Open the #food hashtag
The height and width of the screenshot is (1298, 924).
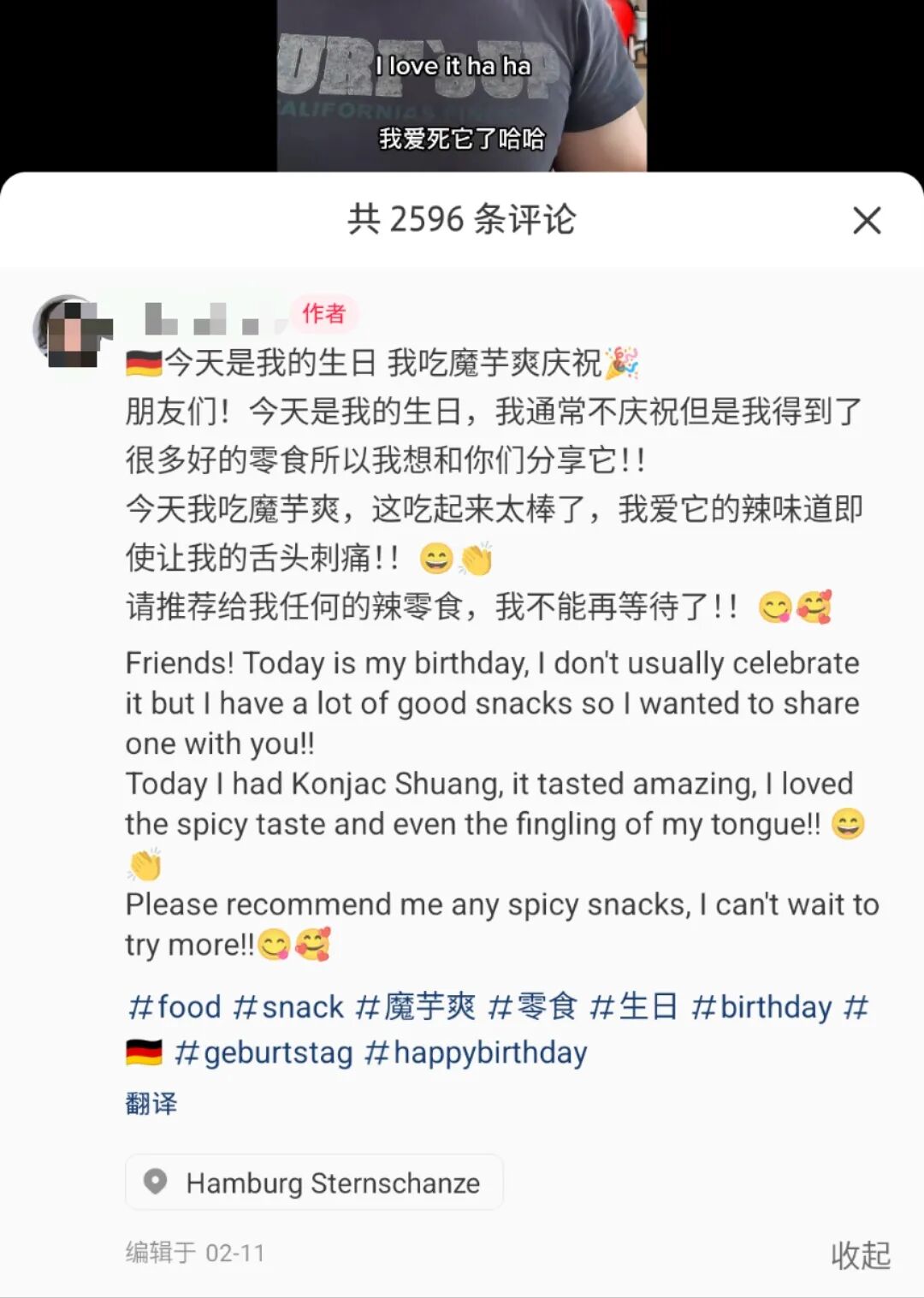point(174,1007)
